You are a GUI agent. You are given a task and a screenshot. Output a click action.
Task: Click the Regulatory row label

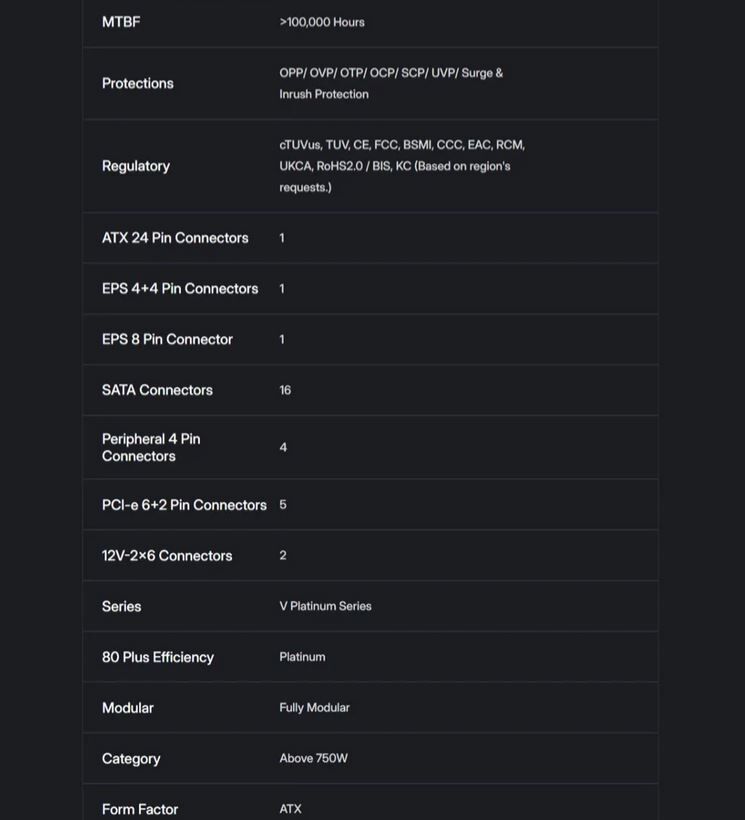[136, 166]
